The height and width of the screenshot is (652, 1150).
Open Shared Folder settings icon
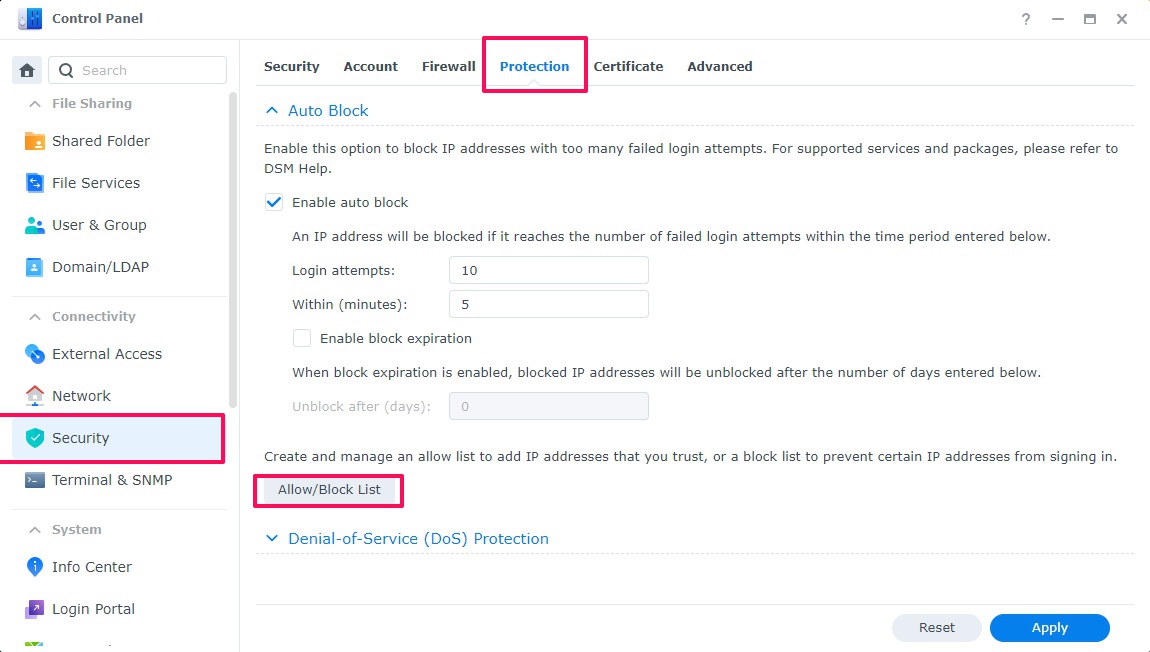[35, 141]
